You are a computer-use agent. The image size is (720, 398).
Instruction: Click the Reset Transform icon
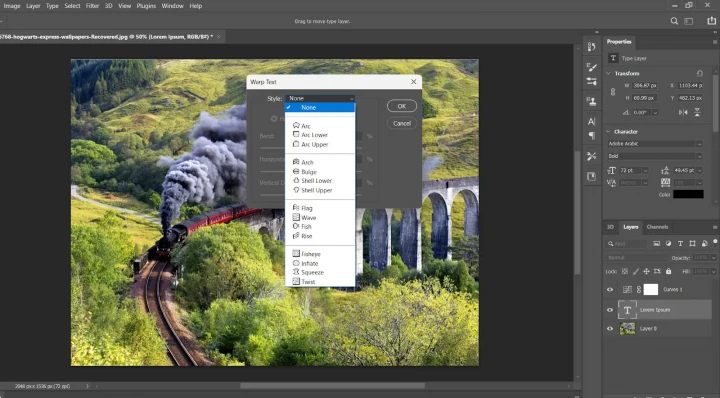tap(699, 73)
